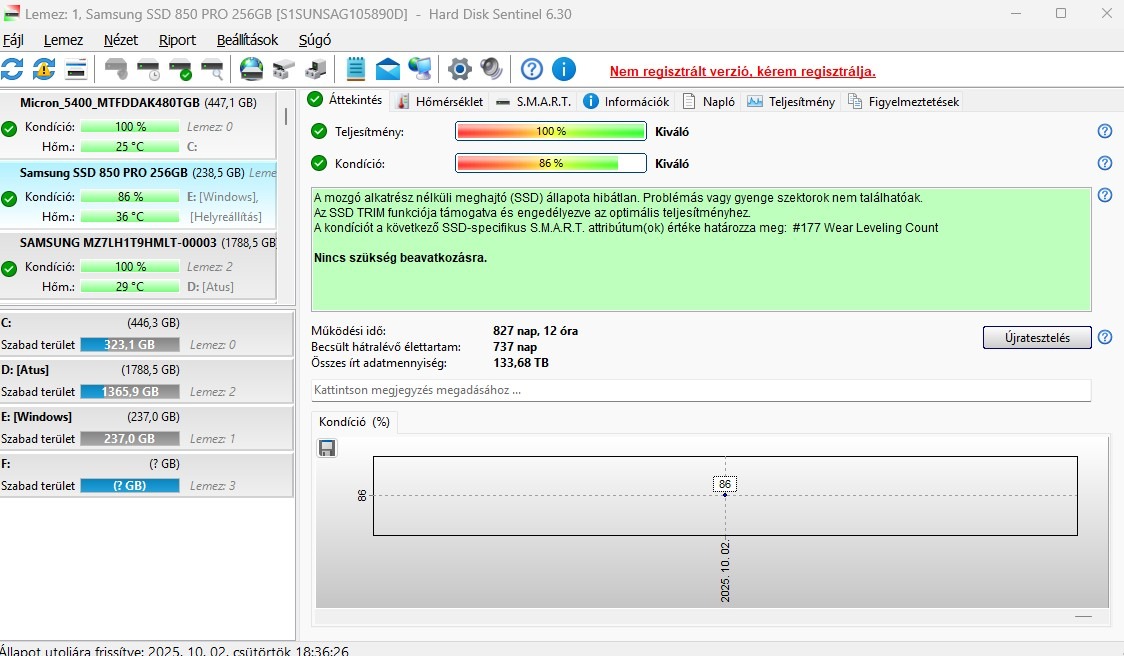1124x656 pixels.
Task: Switch to the Információk tab
Action: (627, 102)
